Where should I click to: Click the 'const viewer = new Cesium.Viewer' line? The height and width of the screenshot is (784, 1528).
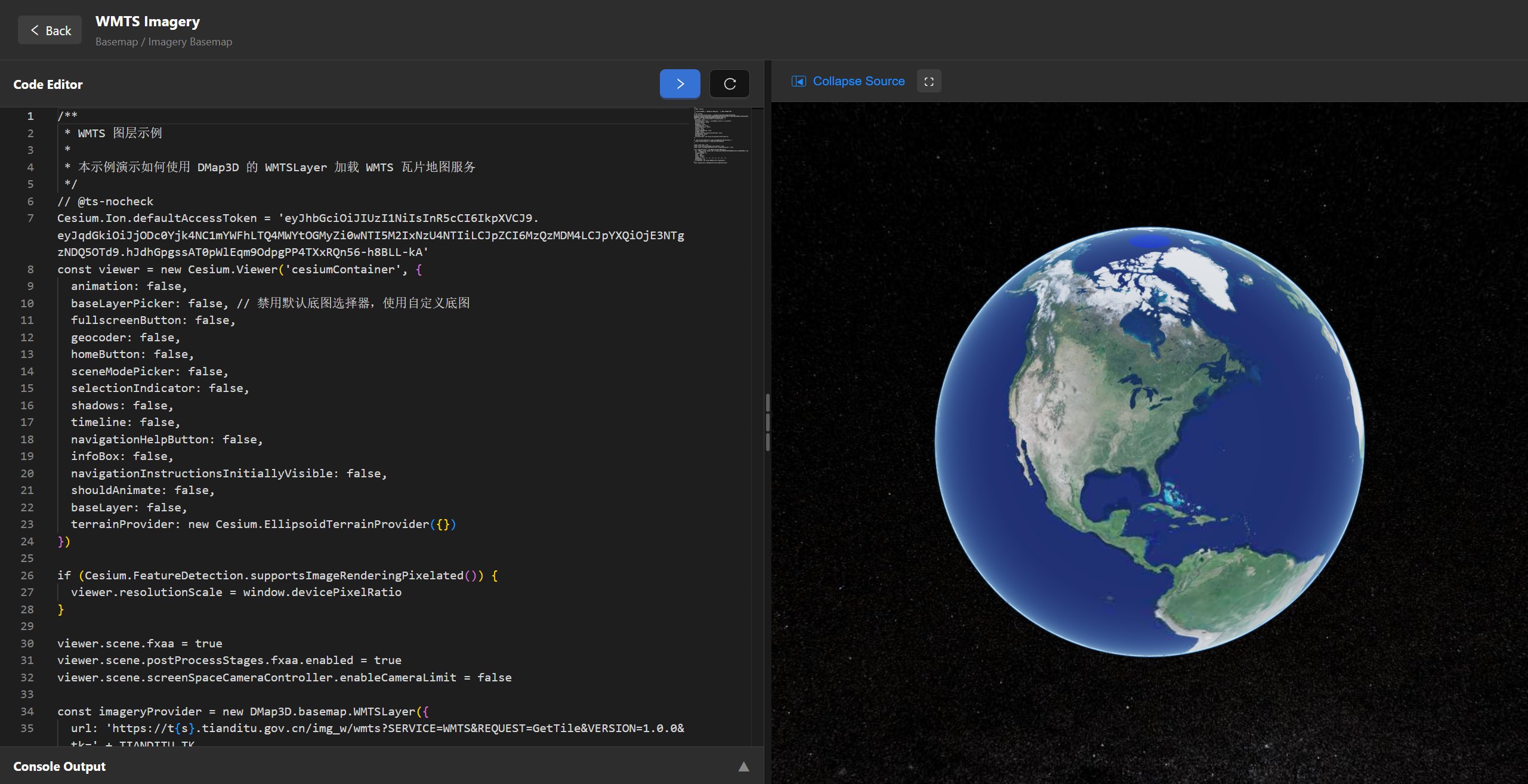[239, 269]
